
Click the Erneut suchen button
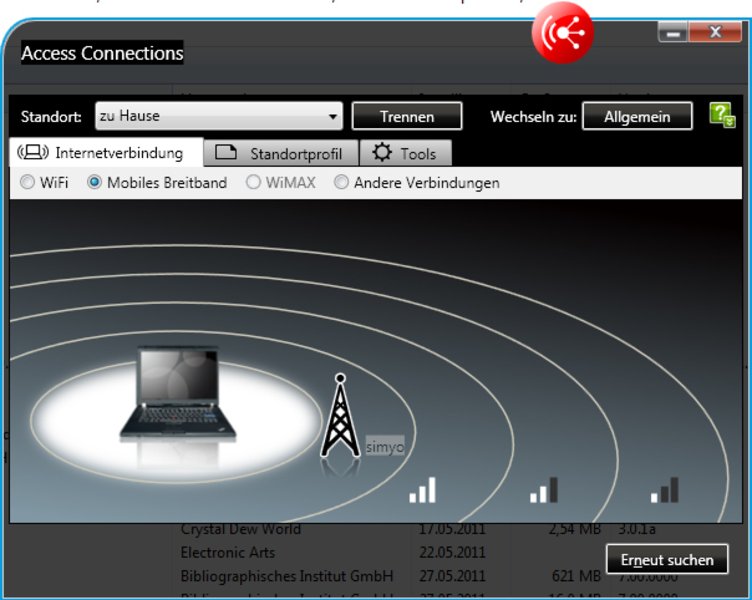[x=667, y=559]
